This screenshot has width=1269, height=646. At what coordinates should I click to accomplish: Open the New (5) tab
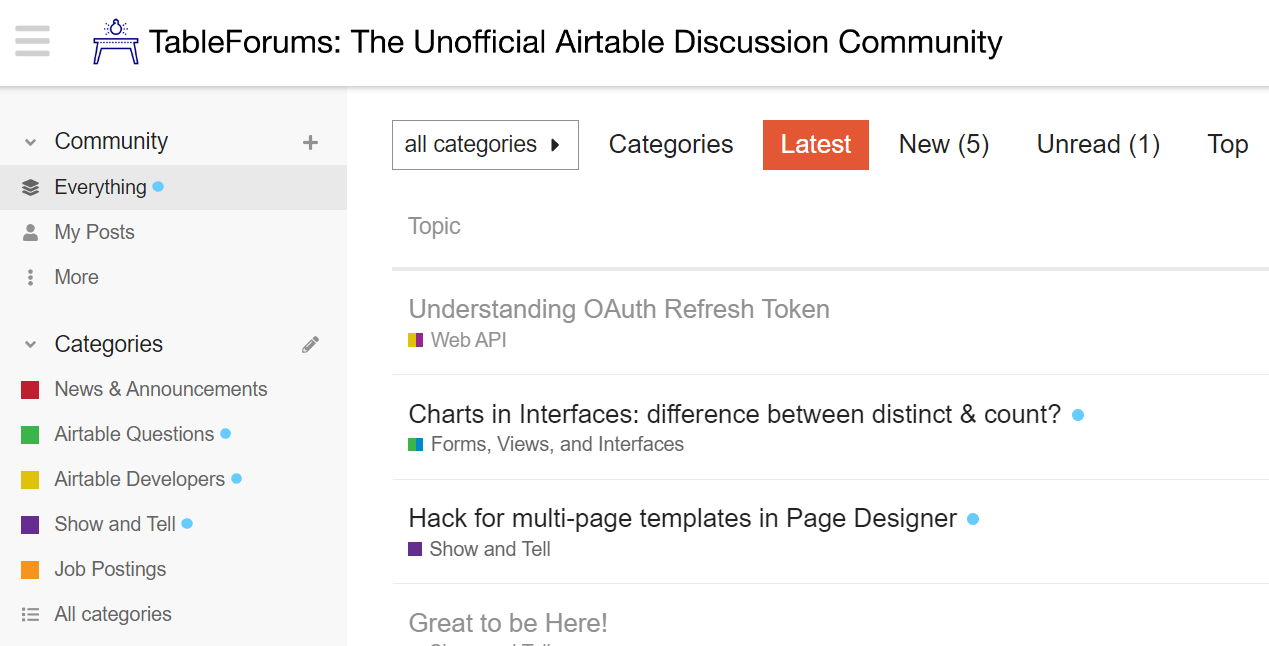click(943, 144)
